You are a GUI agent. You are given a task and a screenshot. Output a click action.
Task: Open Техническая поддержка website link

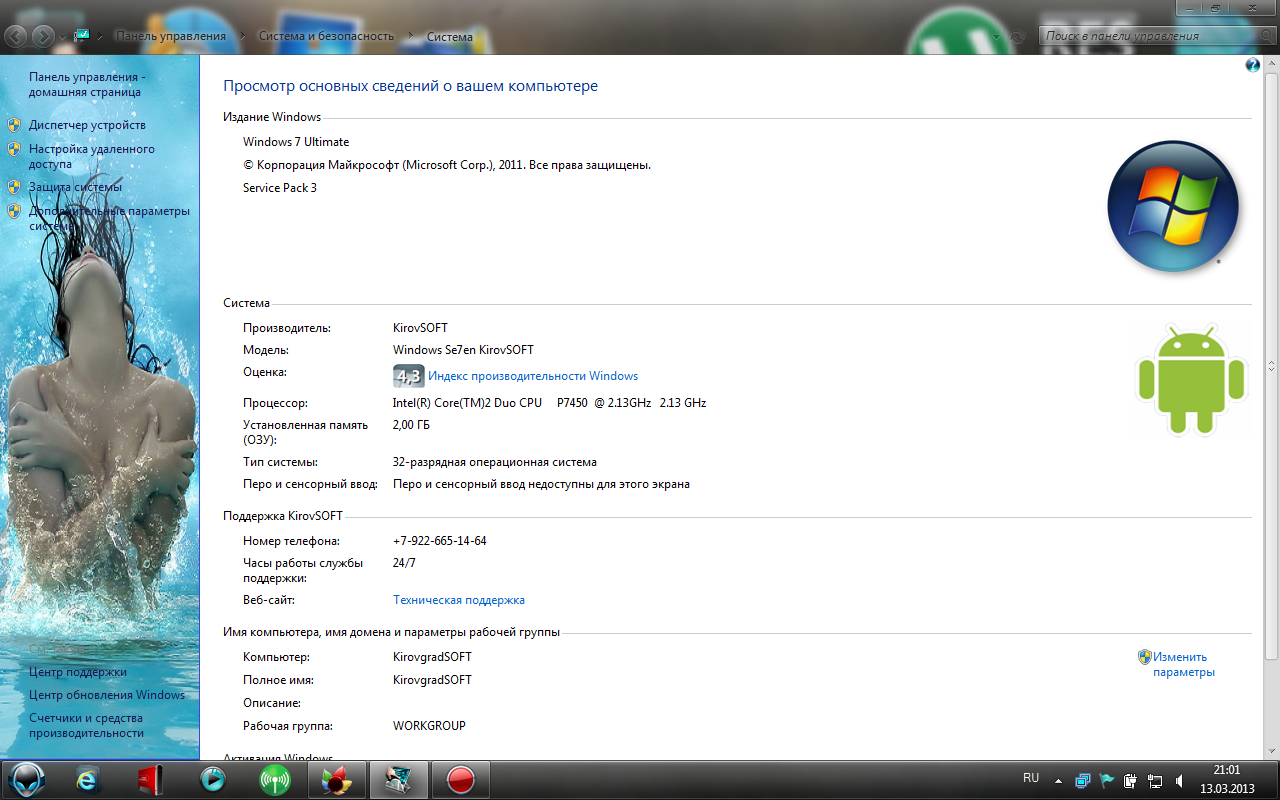click(459, 600)
